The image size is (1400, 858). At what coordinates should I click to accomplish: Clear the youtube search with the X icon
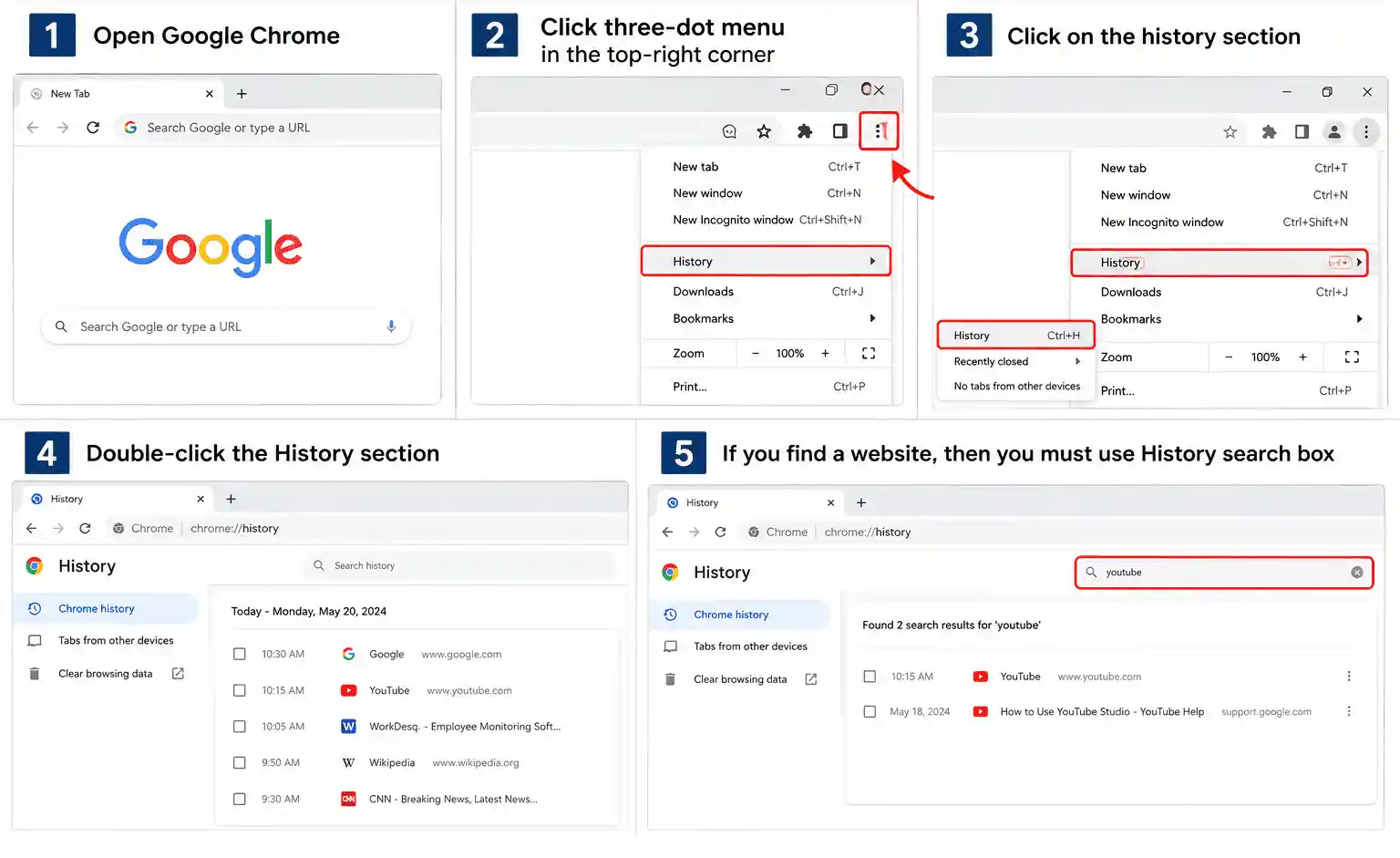point(1357,573)
